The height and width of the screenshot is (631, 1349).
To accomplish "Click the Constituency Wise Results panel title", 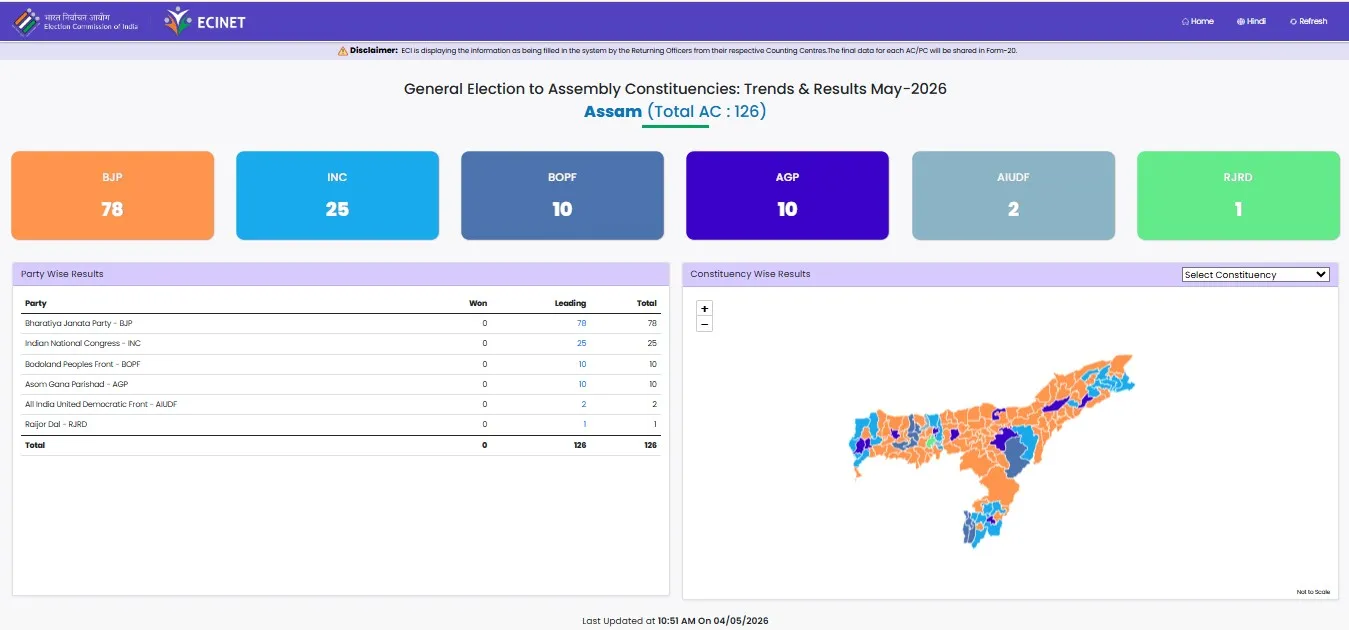I will [x=750, y=274].
